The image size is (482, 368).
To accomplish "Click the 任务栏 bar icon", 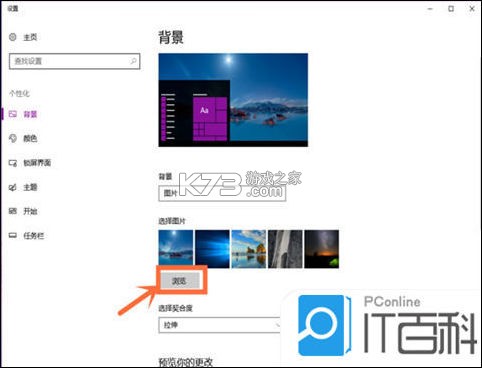I will [x=13, y=236].
